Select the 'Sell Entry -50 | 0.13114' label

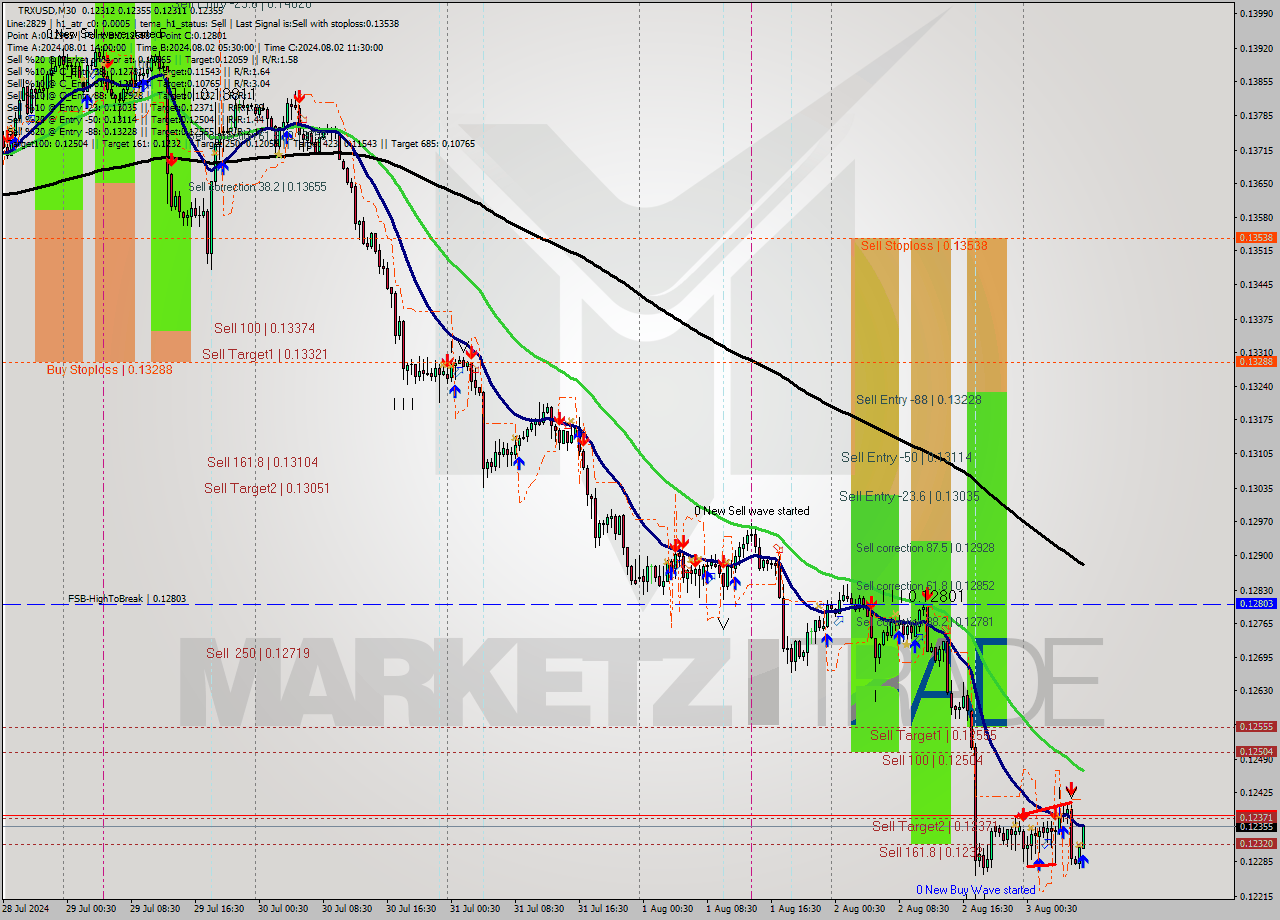click(x=906, y=457)
